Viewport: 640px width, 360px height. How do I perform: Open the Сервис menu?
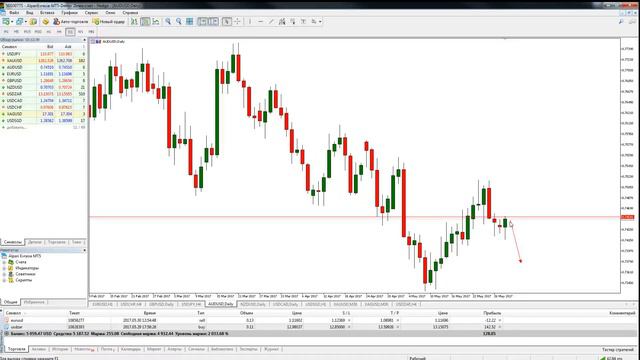[x=91, y=13]
